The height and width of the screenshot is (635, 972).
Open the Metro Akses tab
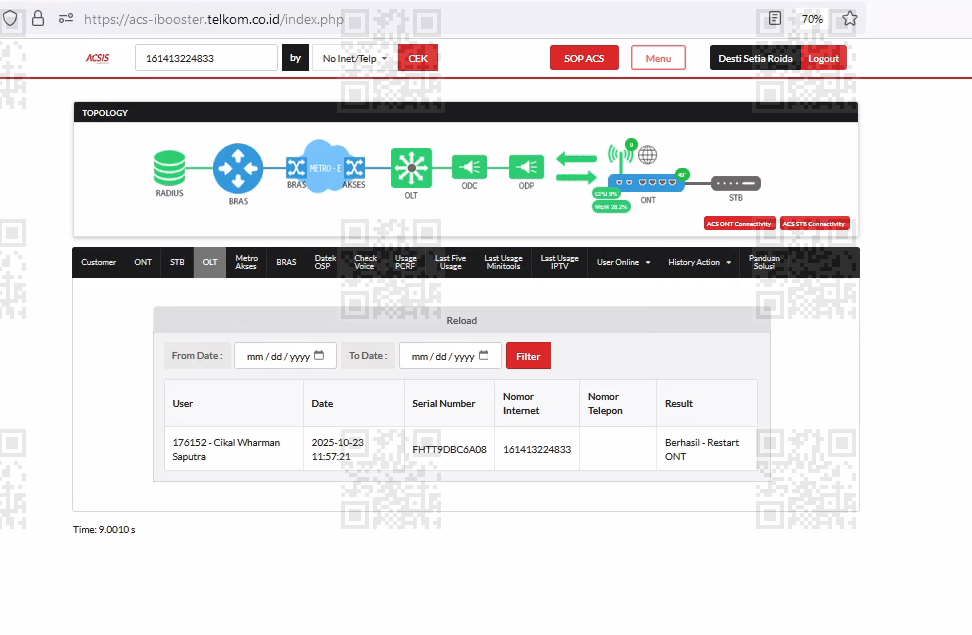[x=246, y=262]
